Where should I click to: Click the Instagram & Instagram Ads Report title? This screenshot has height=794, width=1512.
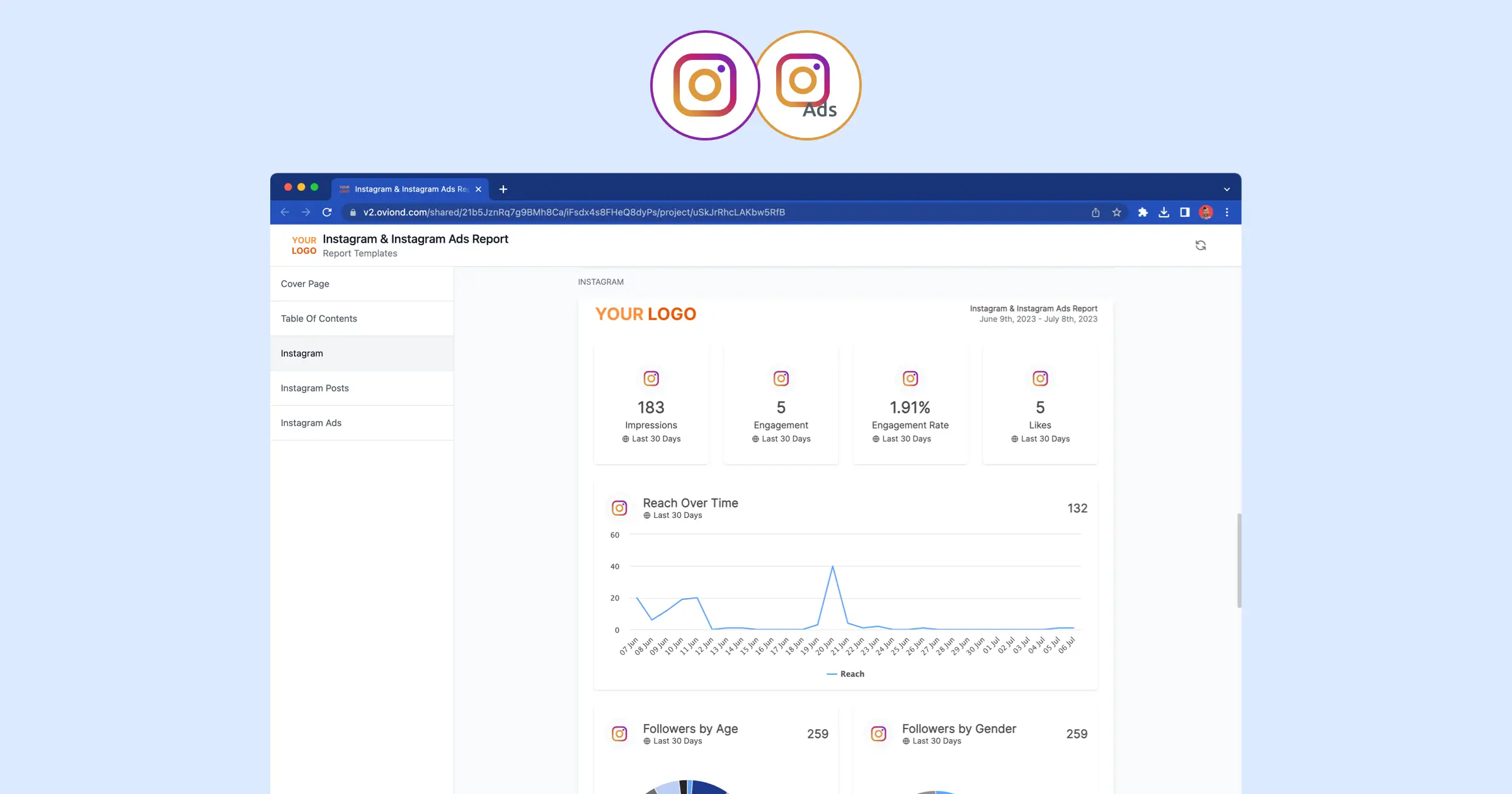click(415, 239)
